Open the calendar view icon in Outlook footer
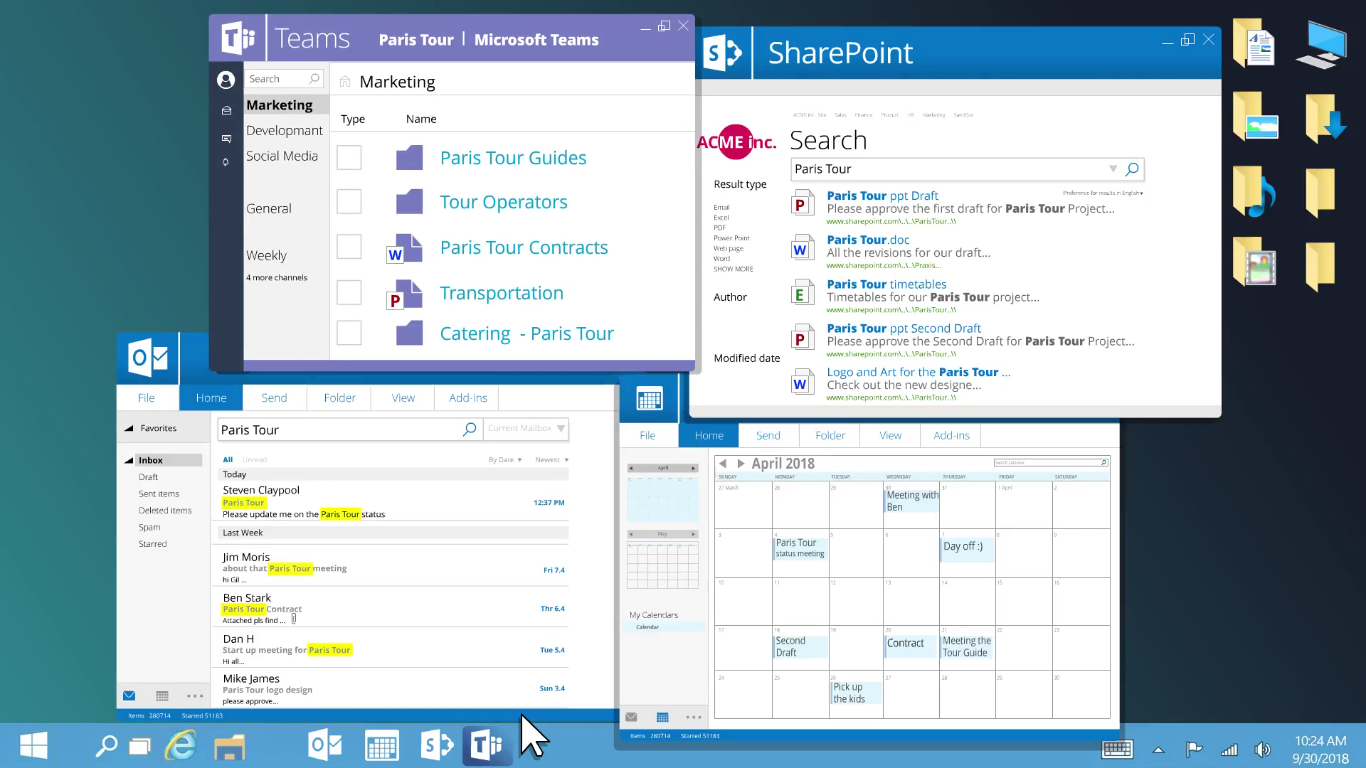The width and height of the screenshot is (1366, 768). pos(162,696)
